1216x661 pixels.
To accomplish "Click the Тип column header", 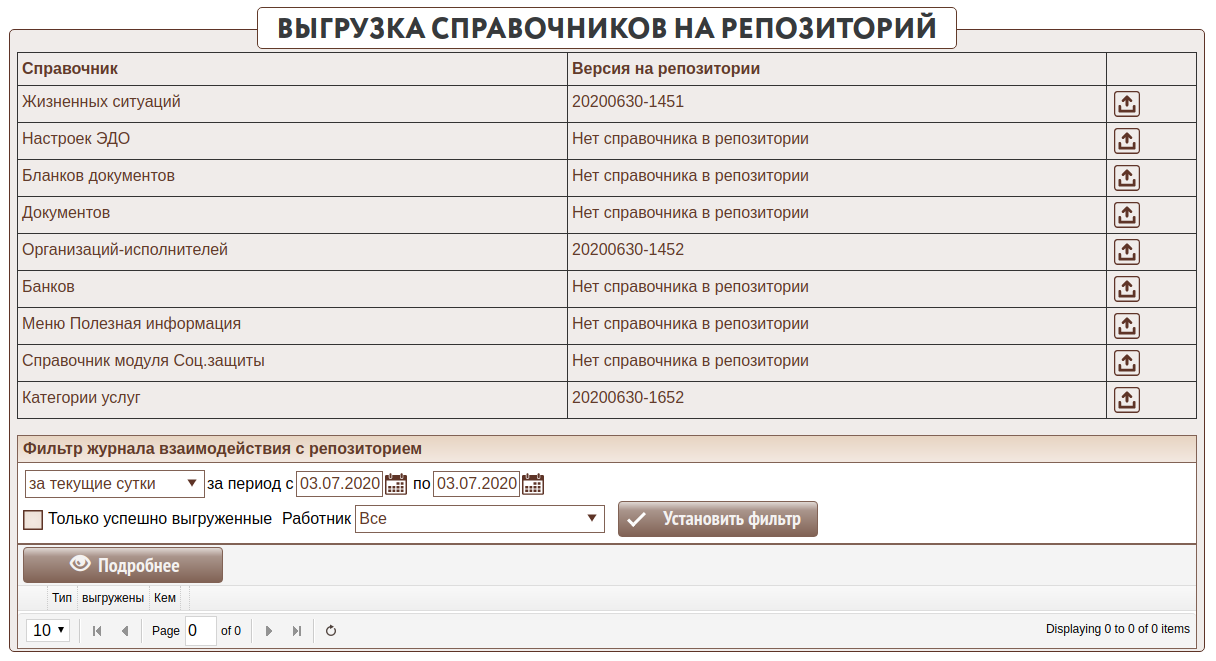I will 62,598.
